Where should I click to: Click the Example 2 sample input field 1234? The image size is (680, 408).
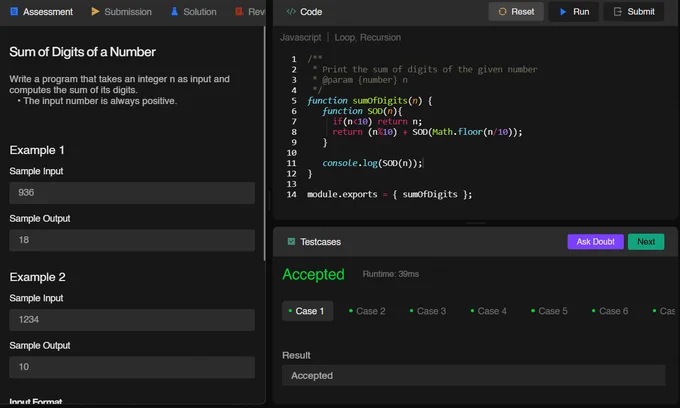pyautogui.click(x=132, y=320)
